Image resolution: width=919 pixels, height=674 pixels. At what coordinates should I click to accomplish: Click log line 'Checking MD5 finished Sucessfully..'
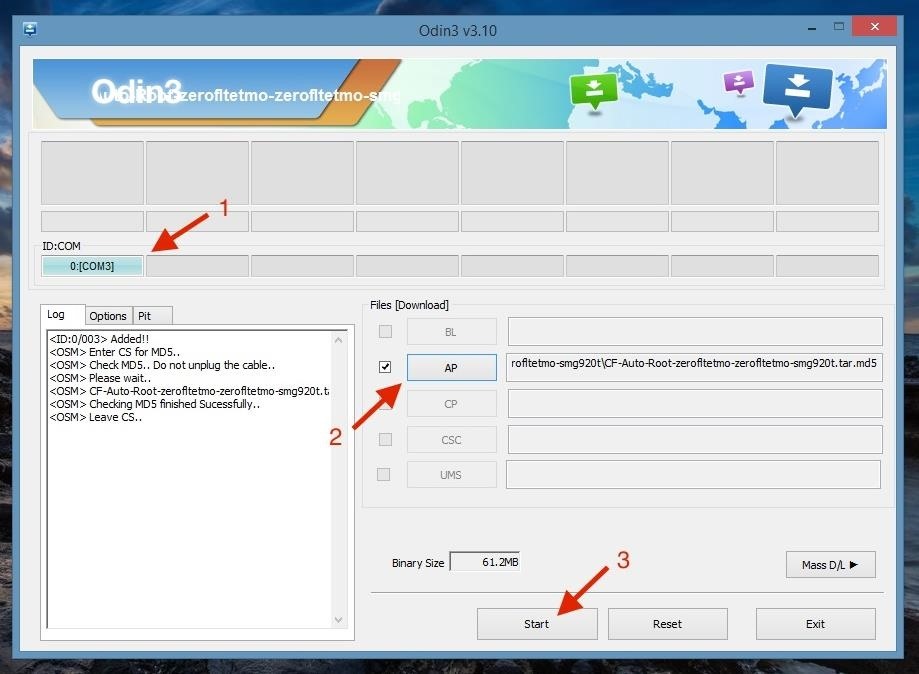tap(155, 404)
